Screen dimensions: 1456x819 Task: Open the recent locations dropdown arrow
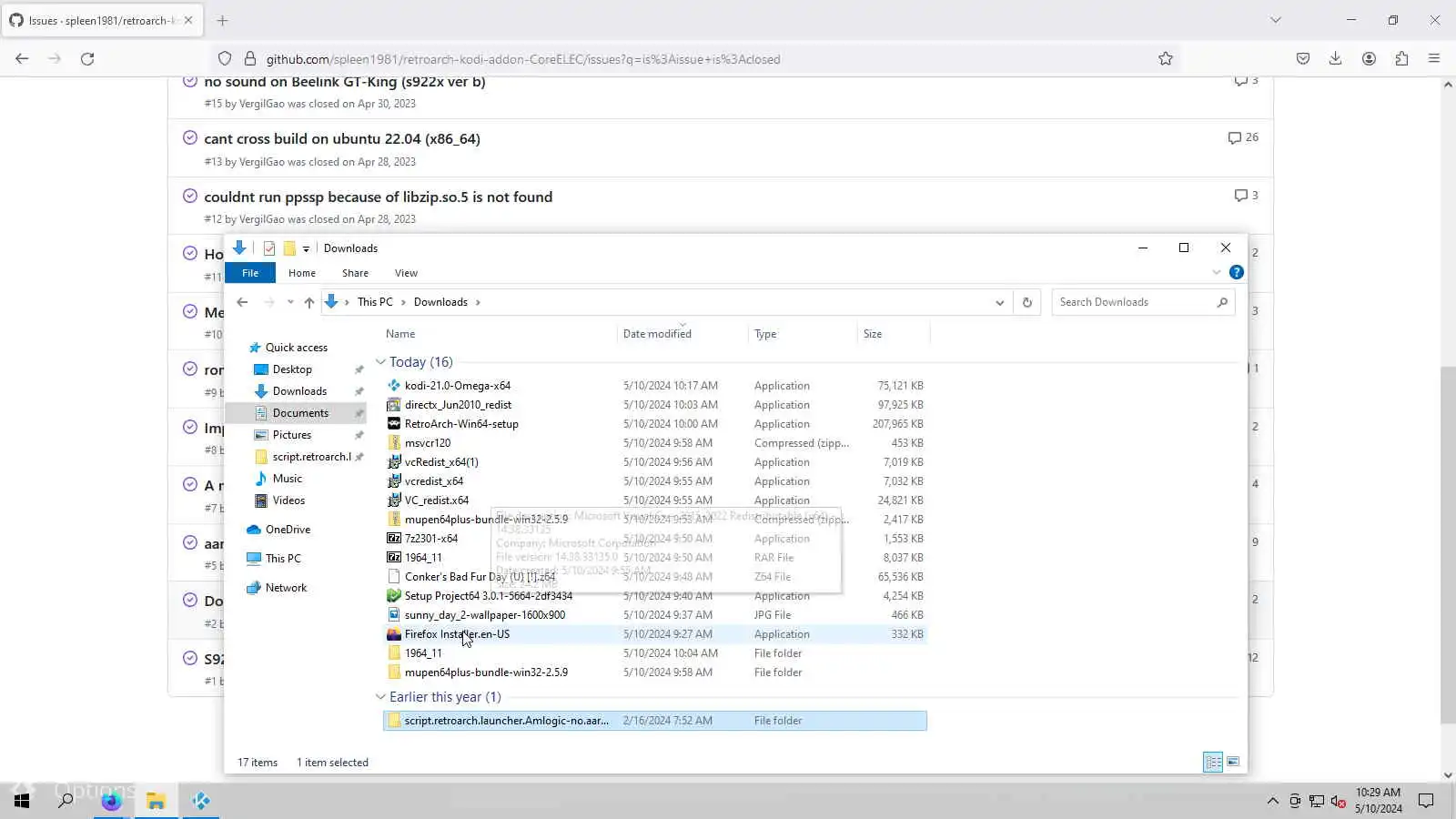(x=290, y=302)
